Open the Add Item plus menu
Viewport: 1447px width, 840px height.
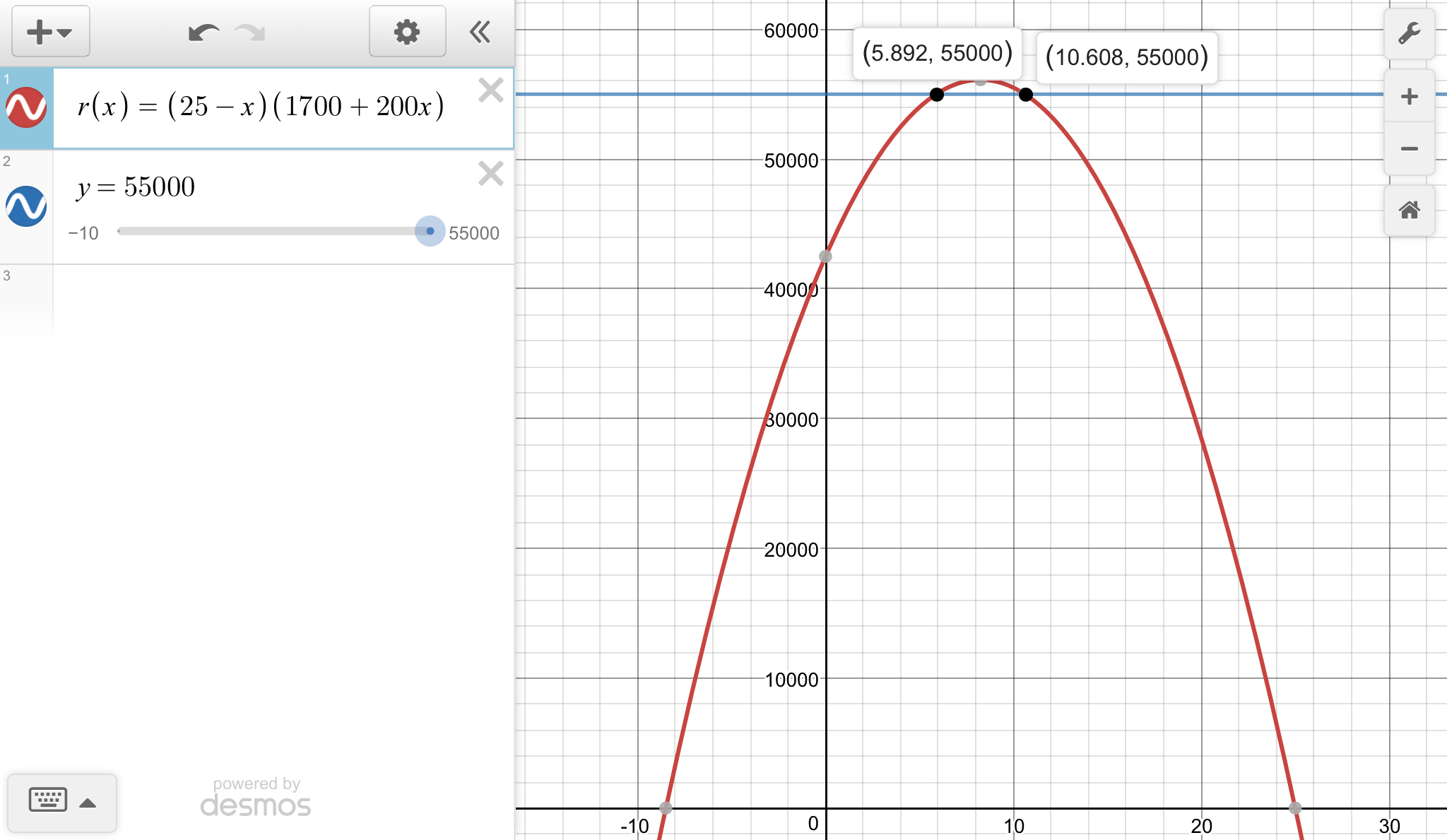click(49, 32)
